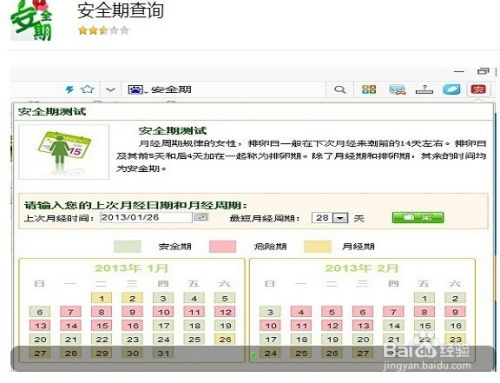Click the cycle length value 28 box

(x=322, y=218)
